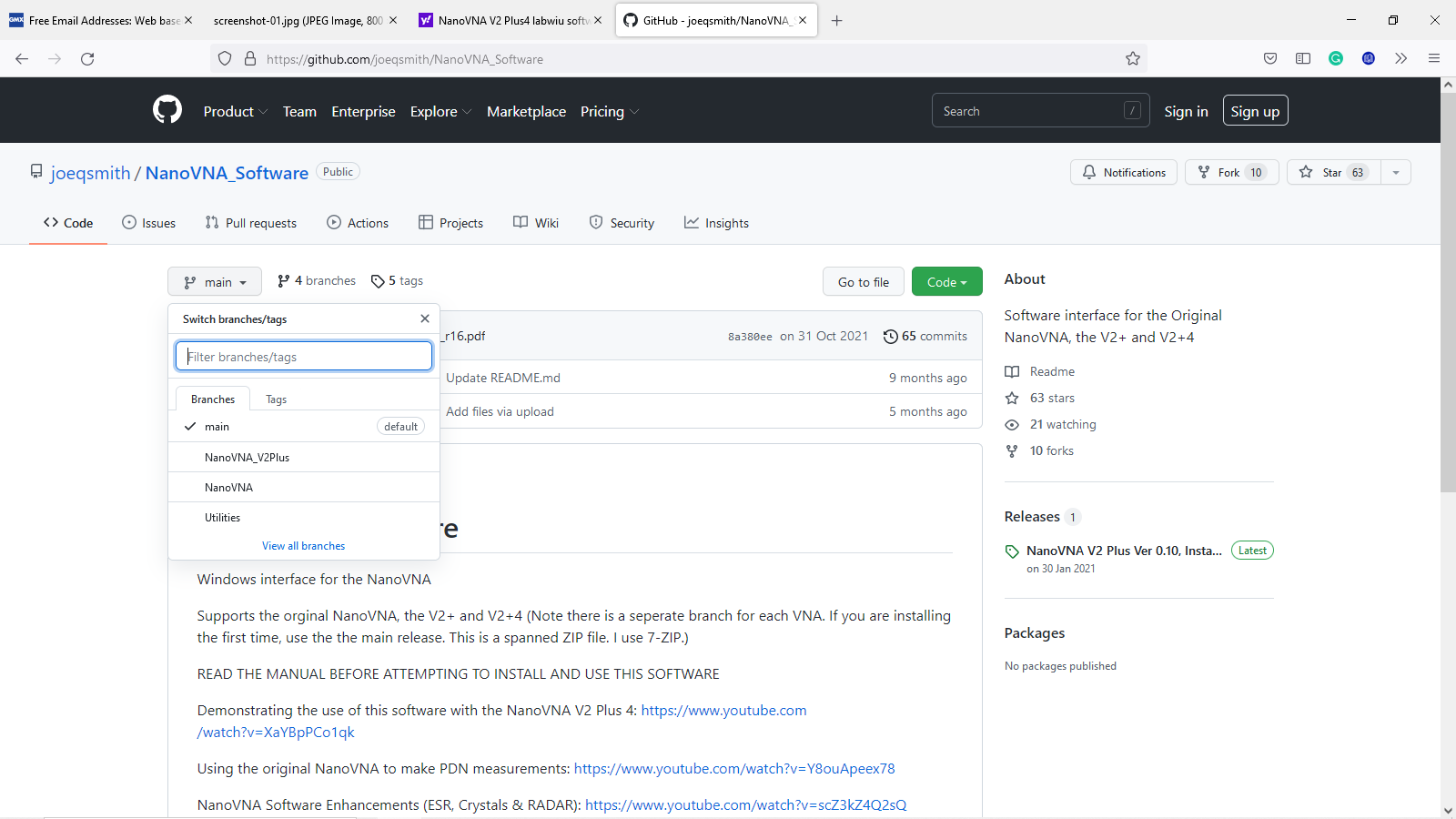The width and height of the screenshot is (1456, 819).
Task: Open NanoVNA V2 Plus Ver 0.10 release
Action: [1124, 551]
